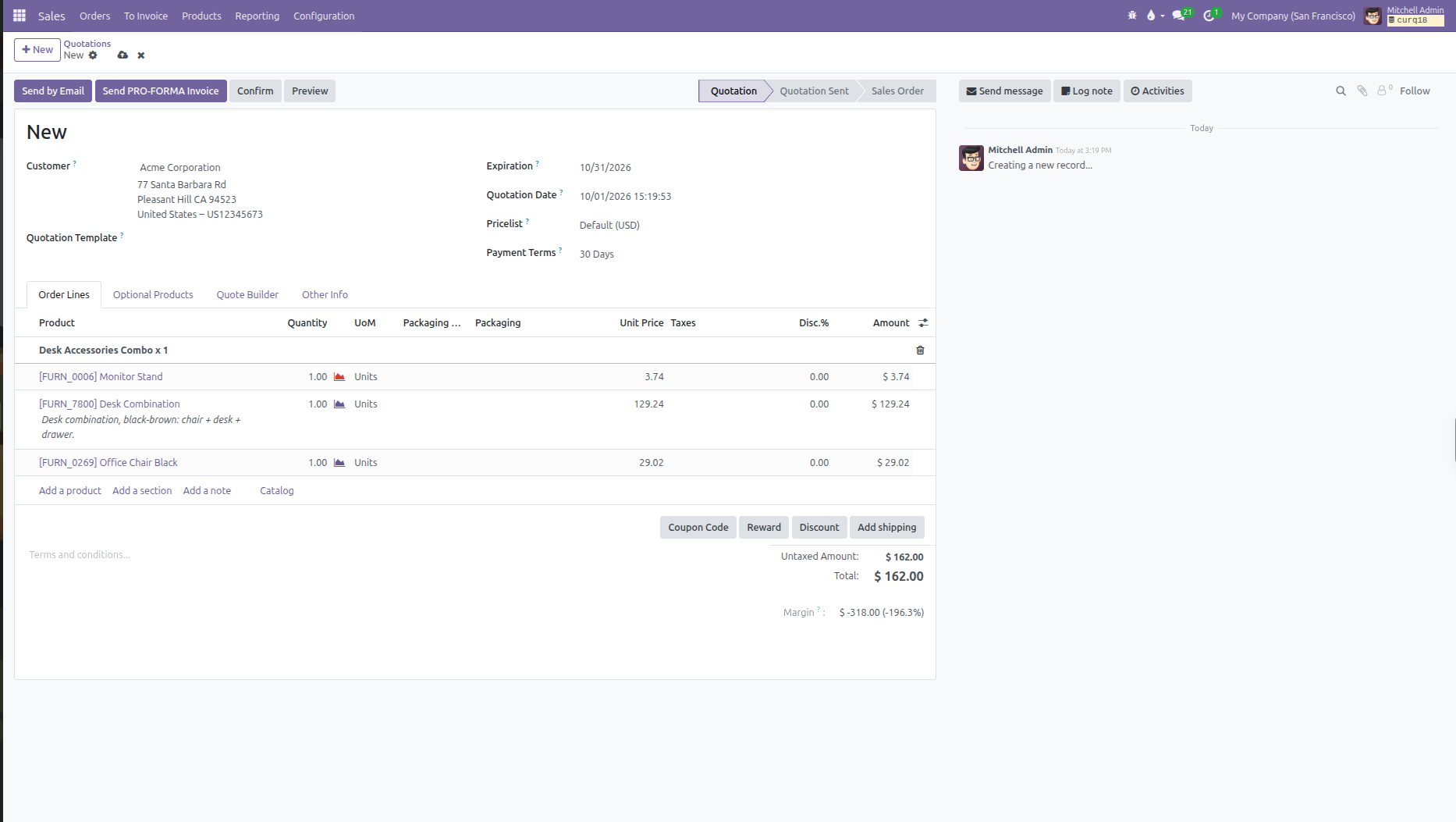
Task: Open the apps grid menu
Action: 20,16
